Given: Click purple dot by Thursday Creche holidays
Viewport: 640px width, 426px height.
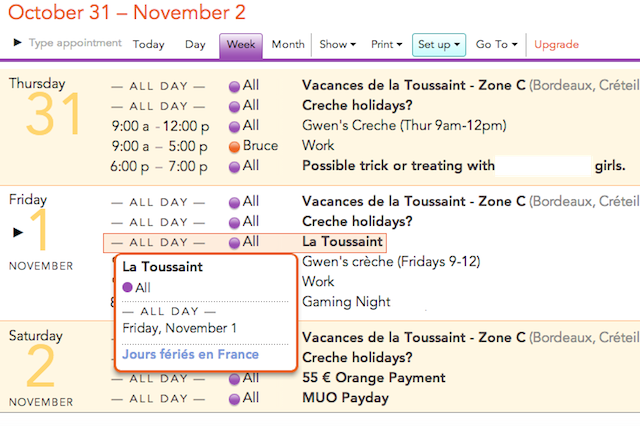Looking at the screenshot, I should [234, 106].
